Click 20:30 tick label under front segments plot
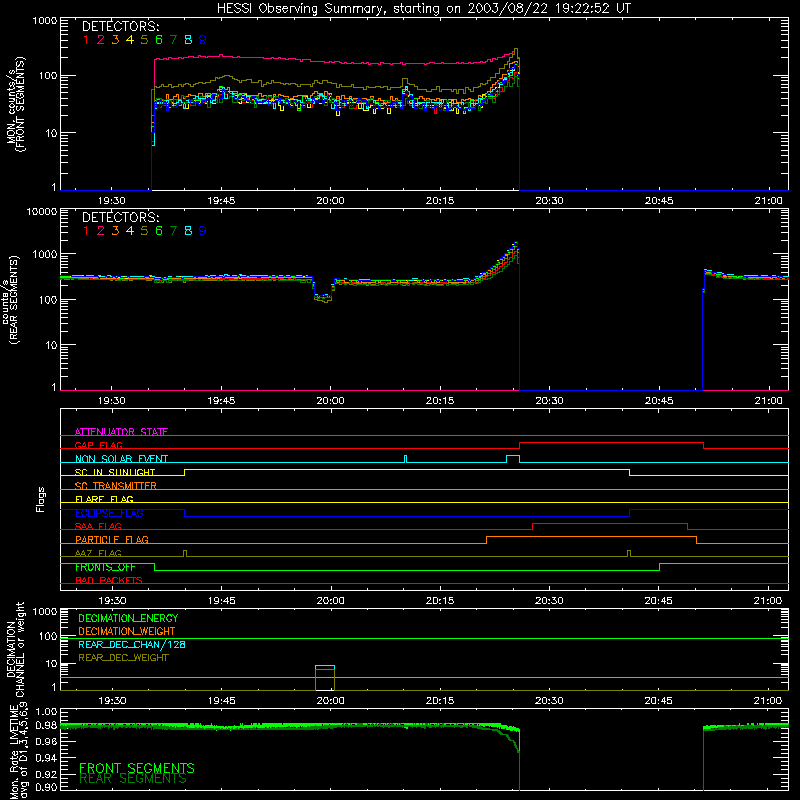 (549, 201)
